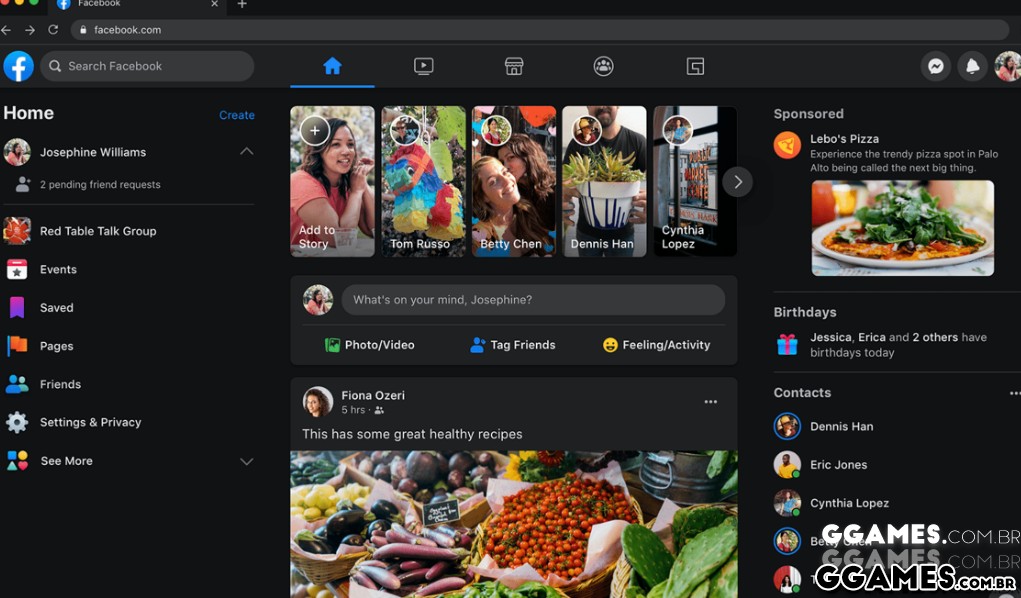Open the Fiona Ozeri post options menu

point(710,402)
